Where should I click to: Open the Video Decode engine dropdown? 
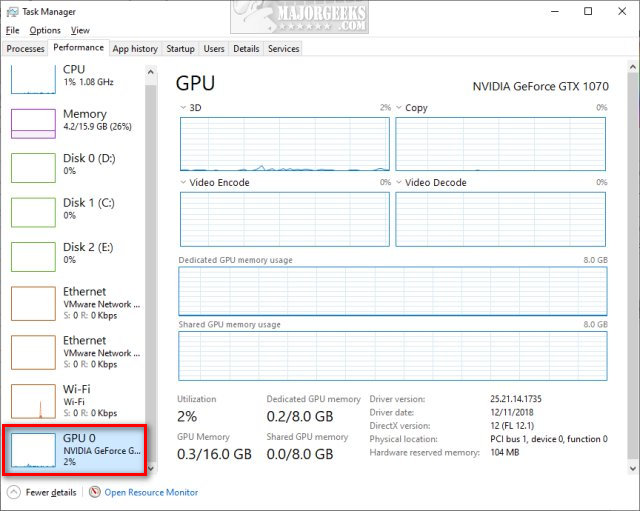[399, 183]
